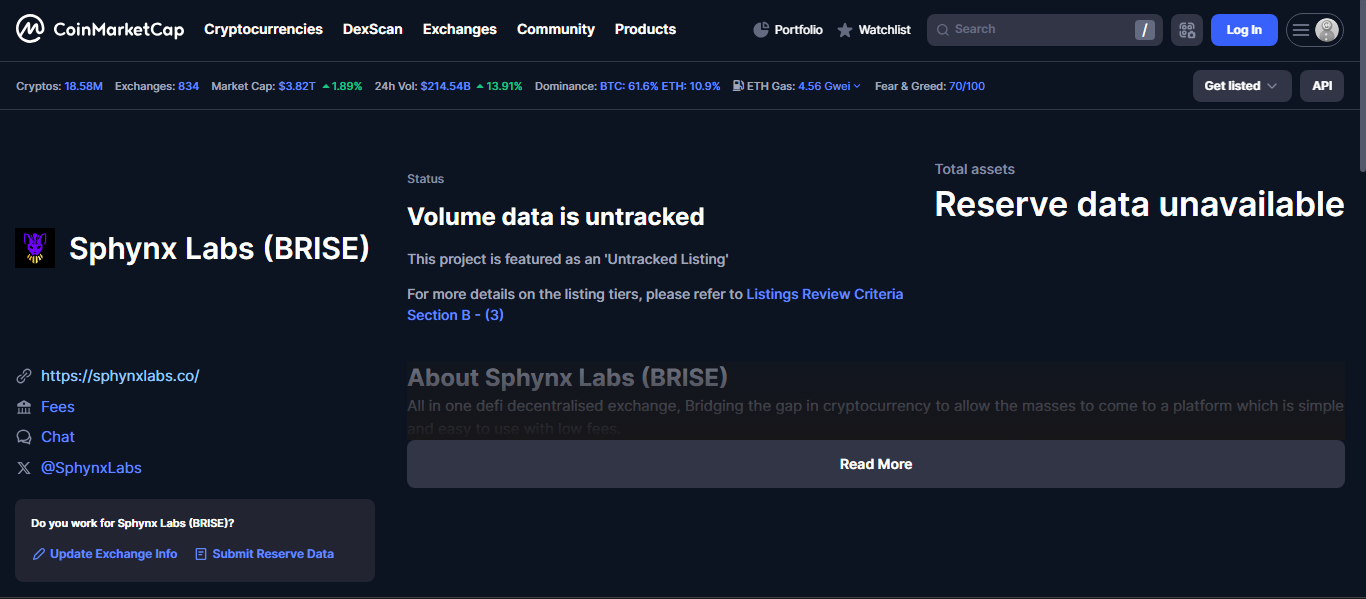Click the Fear & Greed 70/100 value
Viewport: 1366px width, 599px height.
coord(966,86)
